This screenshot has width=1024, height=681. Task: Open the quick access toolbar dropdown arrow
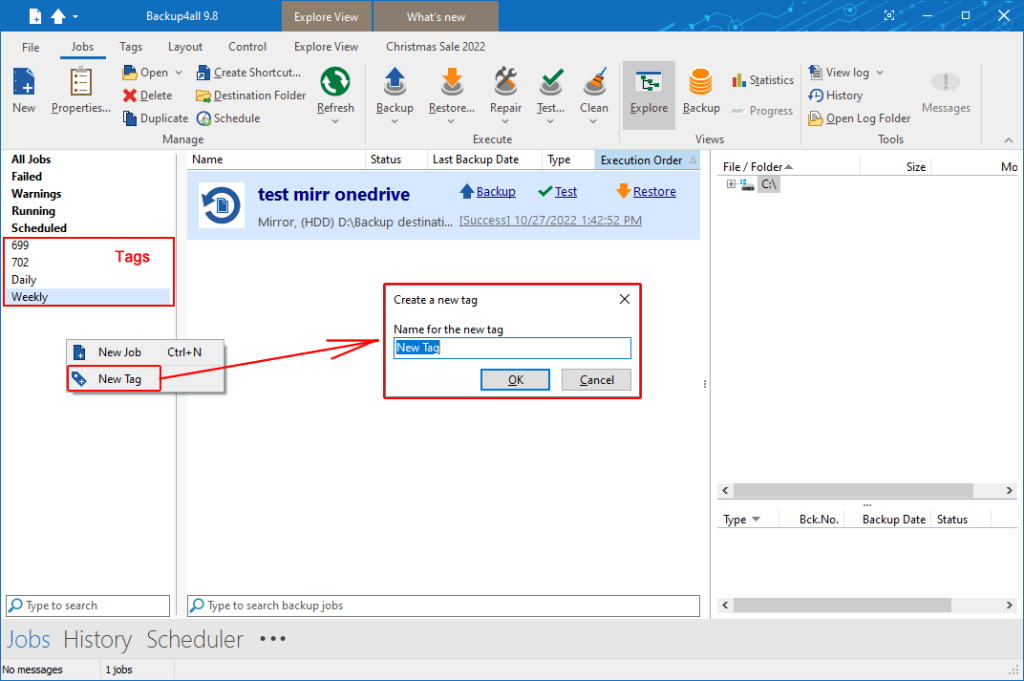[x=75, y=16]
